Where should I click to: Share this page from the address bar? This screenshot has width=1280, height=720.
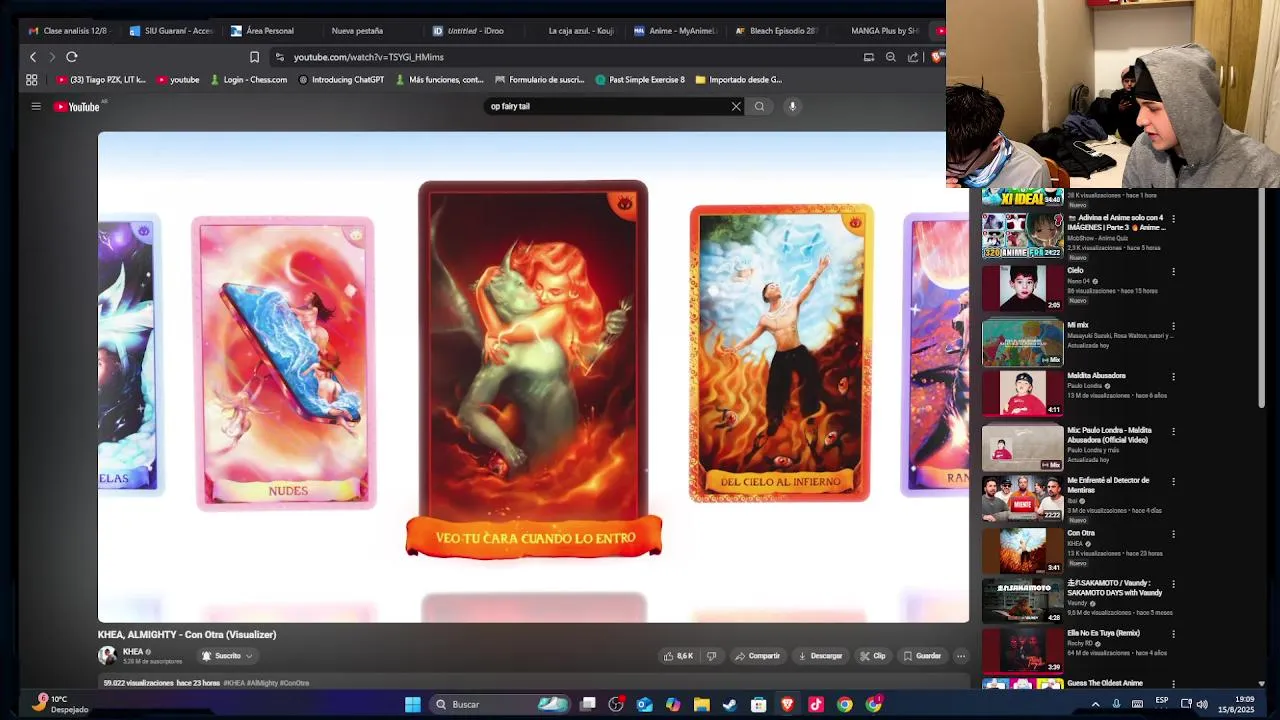coord(913,57)
